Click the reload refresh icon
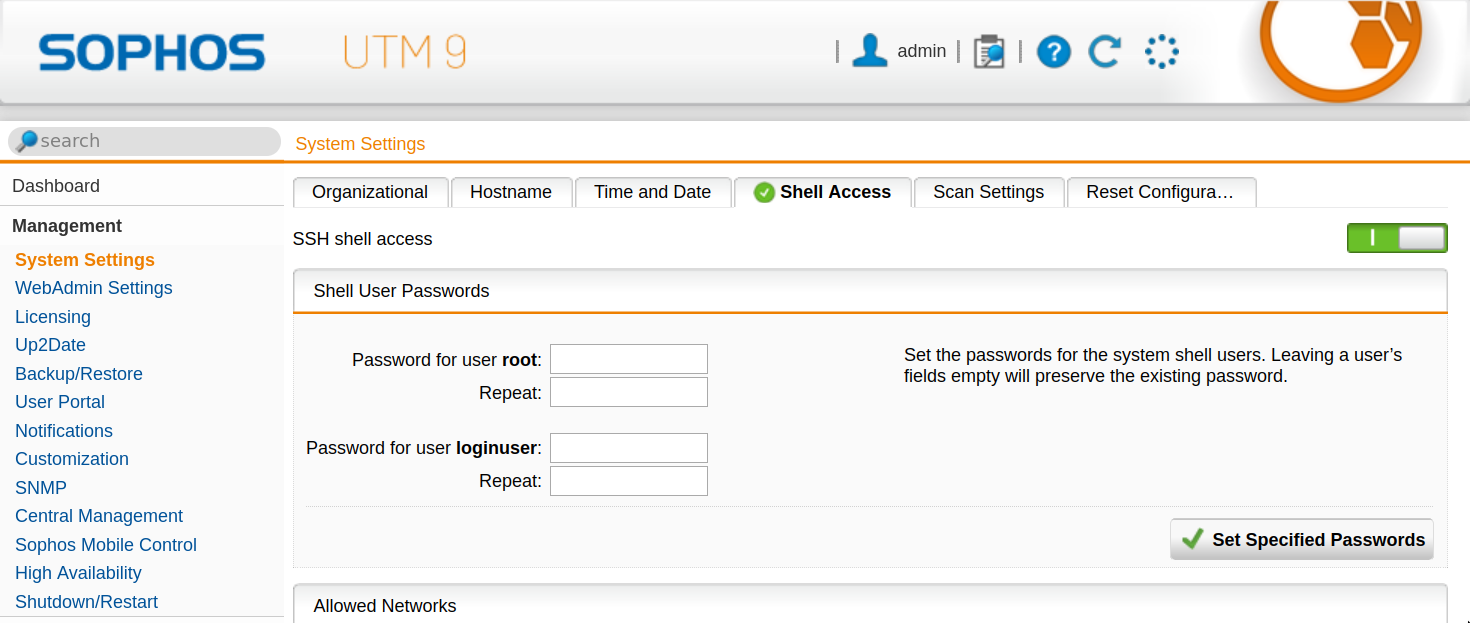 tap(1104, 52)
